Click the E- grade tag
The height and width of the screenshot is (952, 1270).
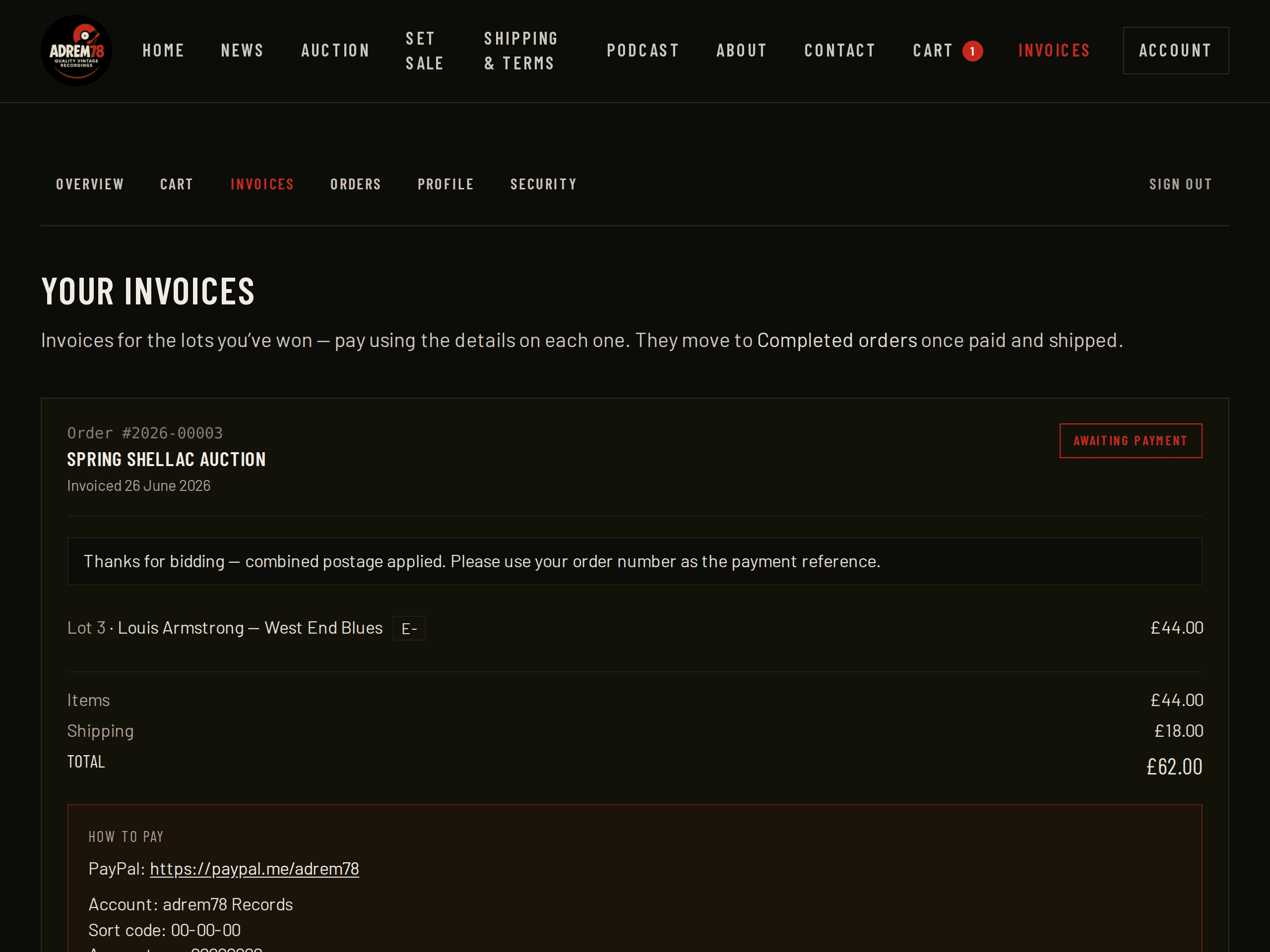(409, 628)
